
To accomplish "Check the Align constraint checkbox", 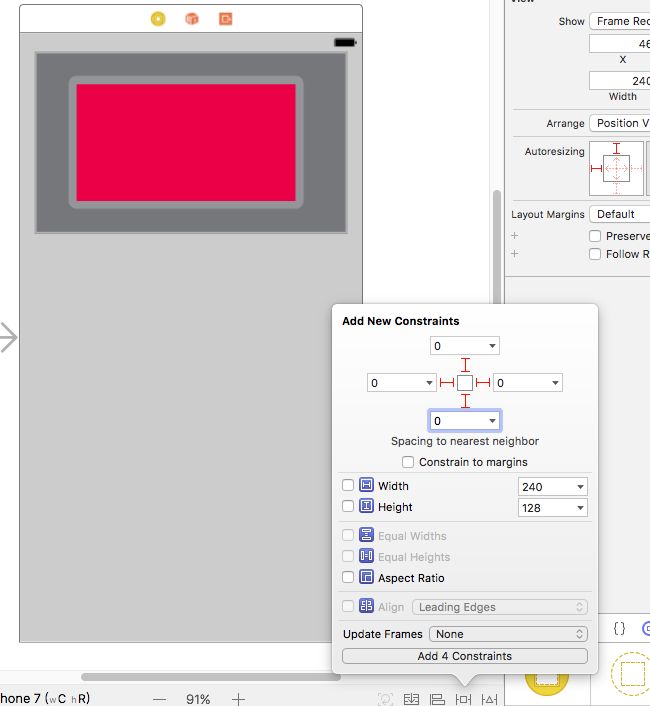I will tap(348, 606).
